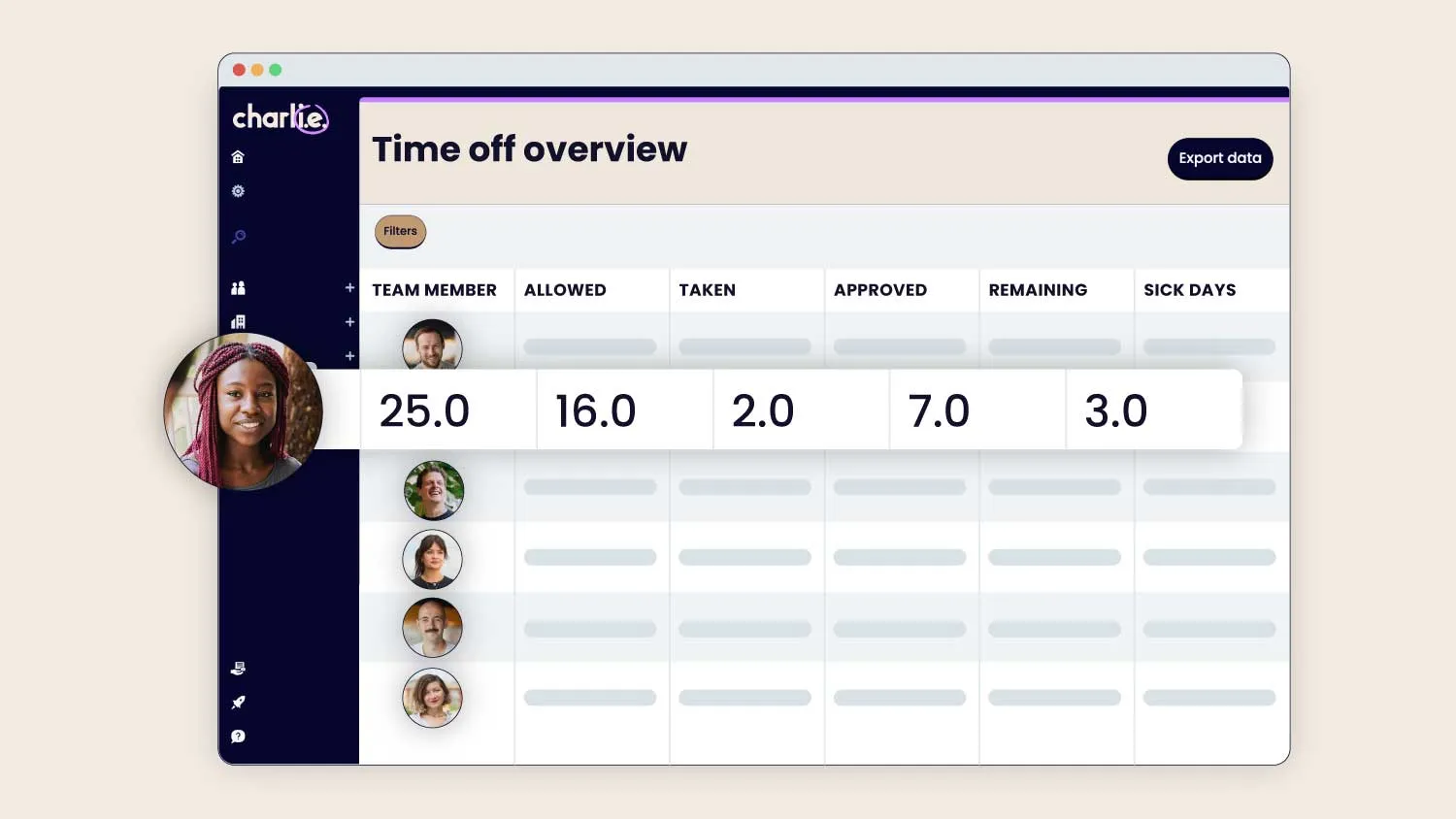Click the REMAINING column header
Viewport: 1456px width, 819px height.
tap(1038, 290)
